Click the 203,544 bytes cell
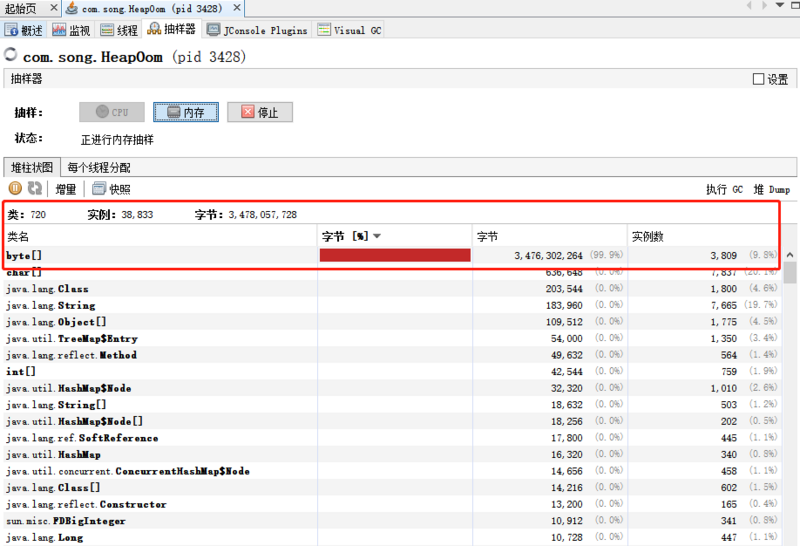This screenshot has height=546, width=800. (564, 289)
